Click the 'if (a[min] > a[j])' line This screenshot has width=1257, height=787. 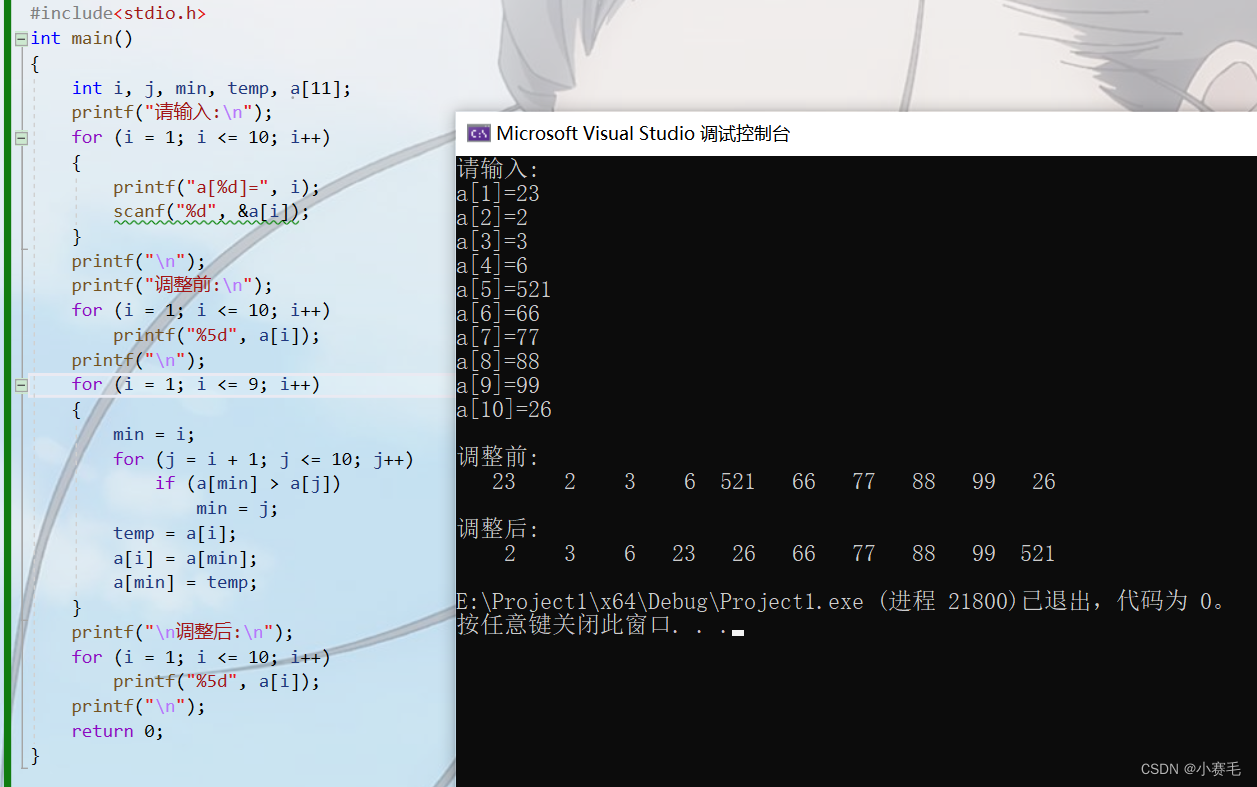coord(247,484)
